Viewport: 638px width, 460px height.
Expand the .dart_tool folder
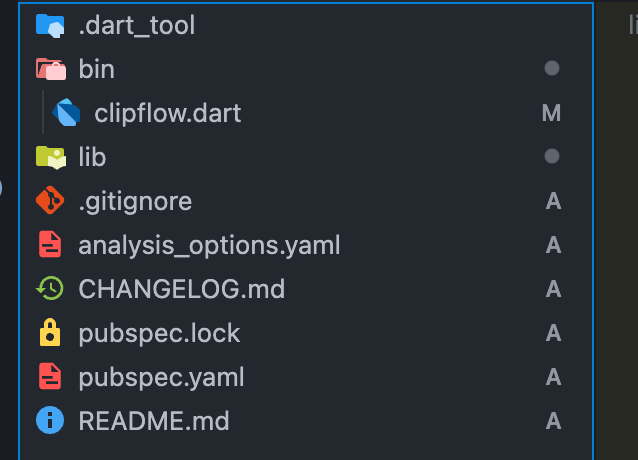tap(136, 25)
